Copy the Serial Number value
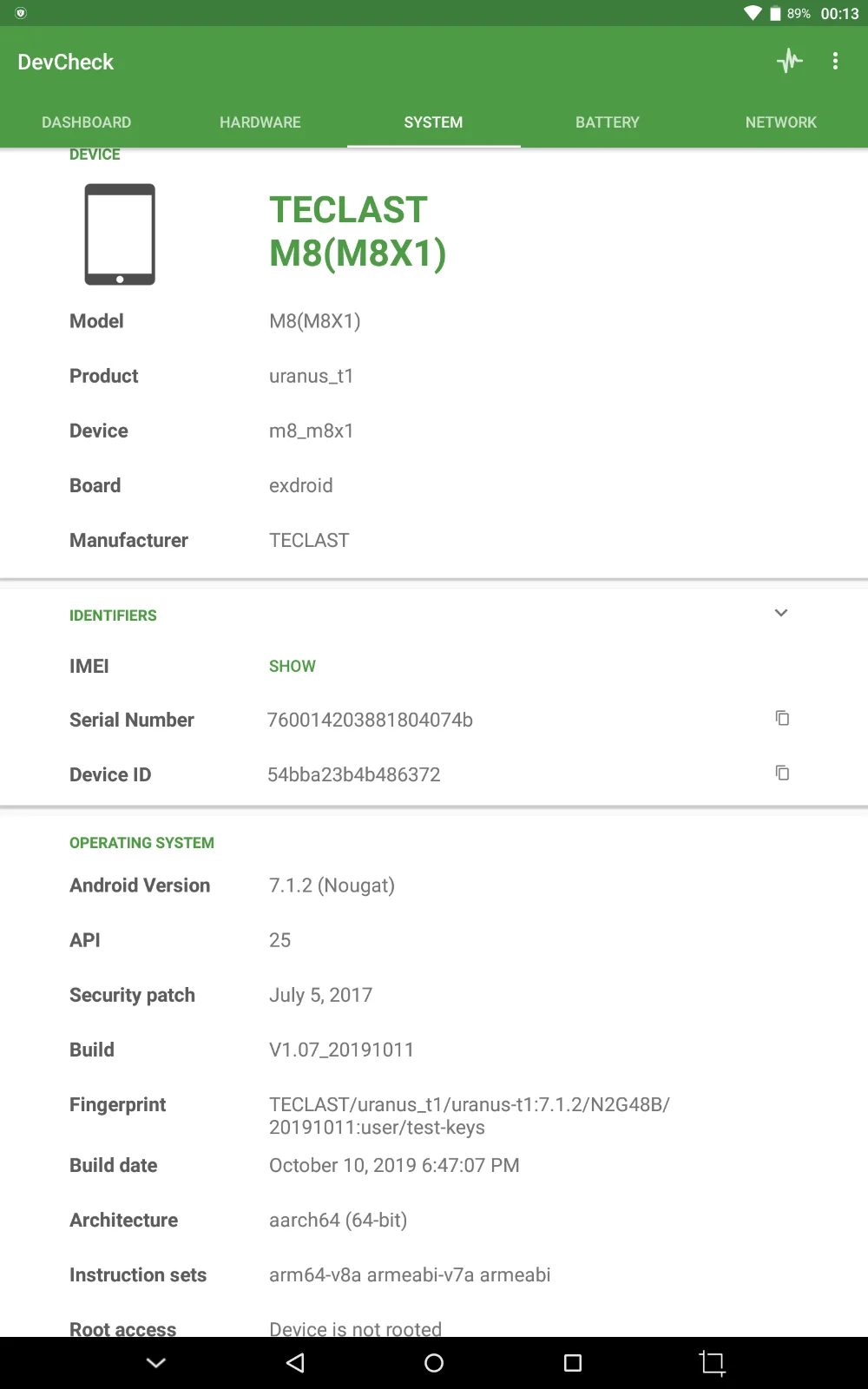 (x=782, y=718)
